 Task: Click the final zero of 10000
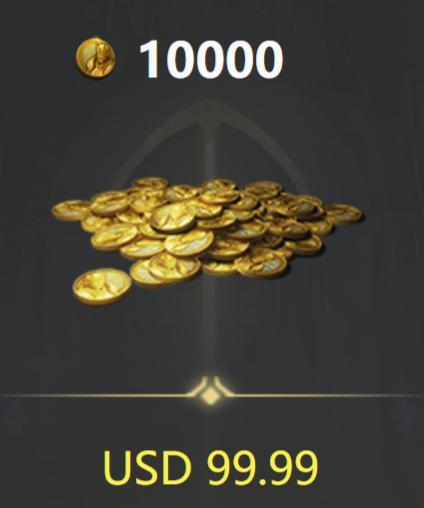click(267, 60)
